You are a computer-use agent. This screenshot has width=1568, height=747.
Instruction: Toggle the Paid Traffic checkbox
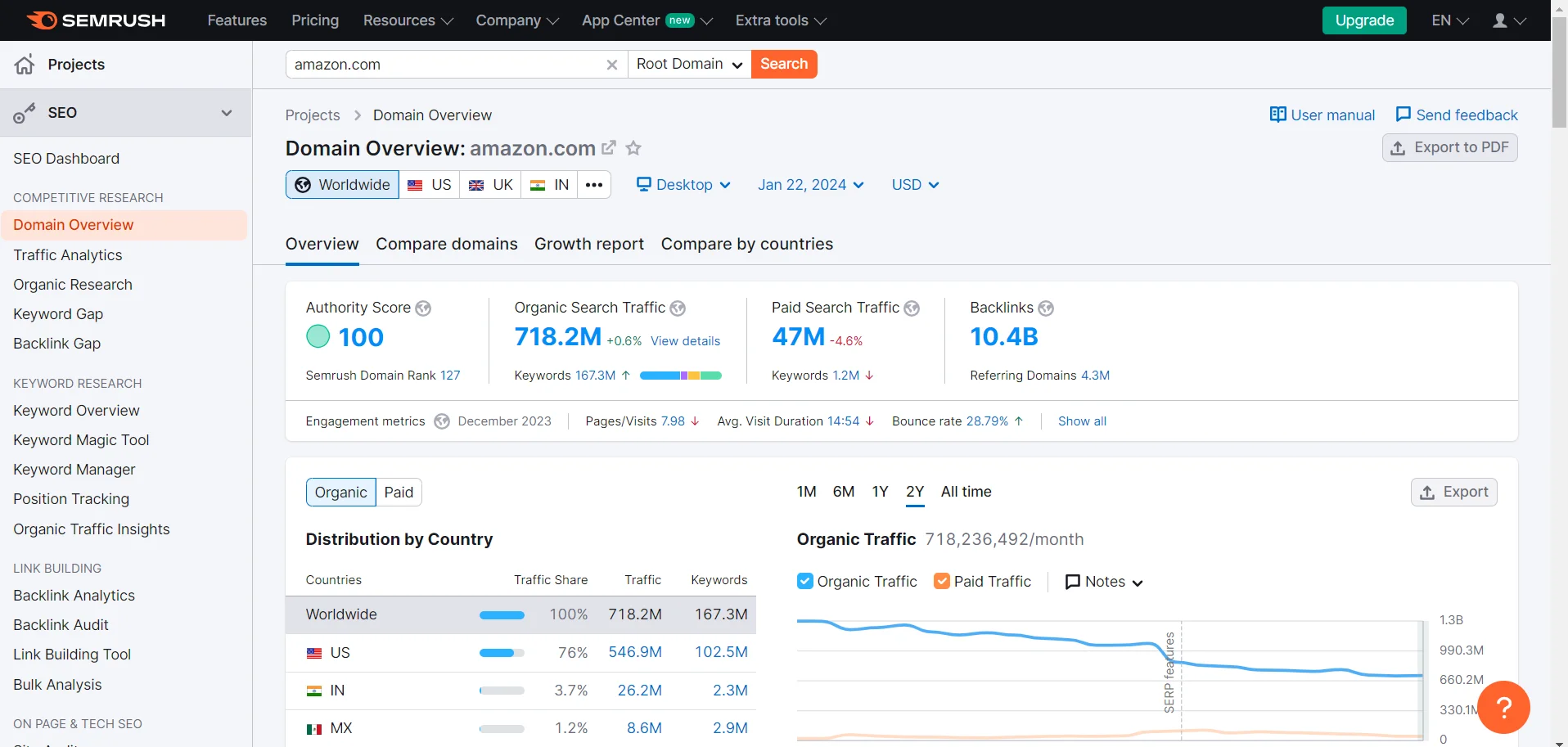pyautogui.click(x=942, y=581)
